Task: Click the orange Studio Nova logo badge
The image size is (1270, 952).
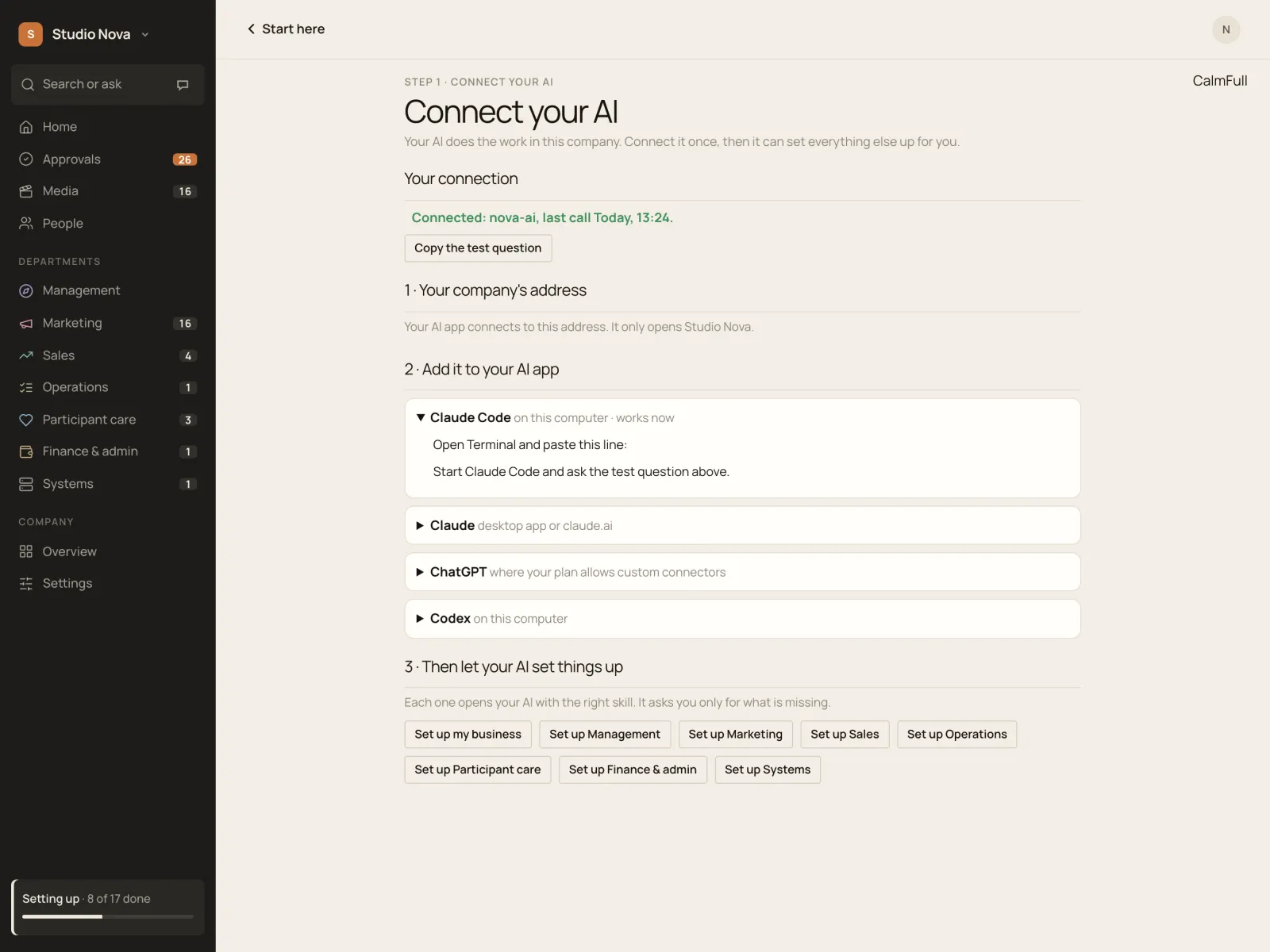Action: 30,34
